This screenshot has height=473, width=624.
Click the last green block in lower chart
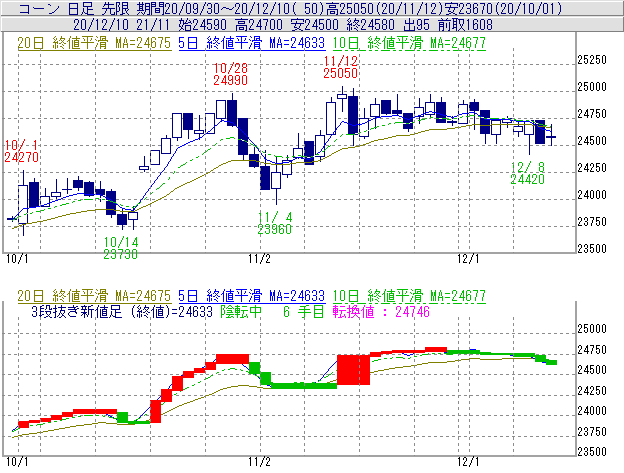[x=551, y=362]
